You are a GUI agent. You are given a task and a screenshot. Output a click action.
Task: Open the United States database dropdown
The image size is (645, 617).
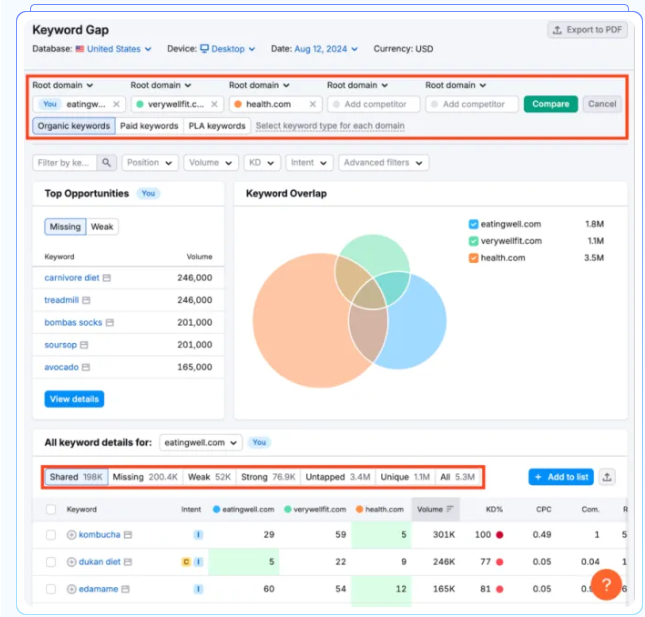tap(114, 49)
